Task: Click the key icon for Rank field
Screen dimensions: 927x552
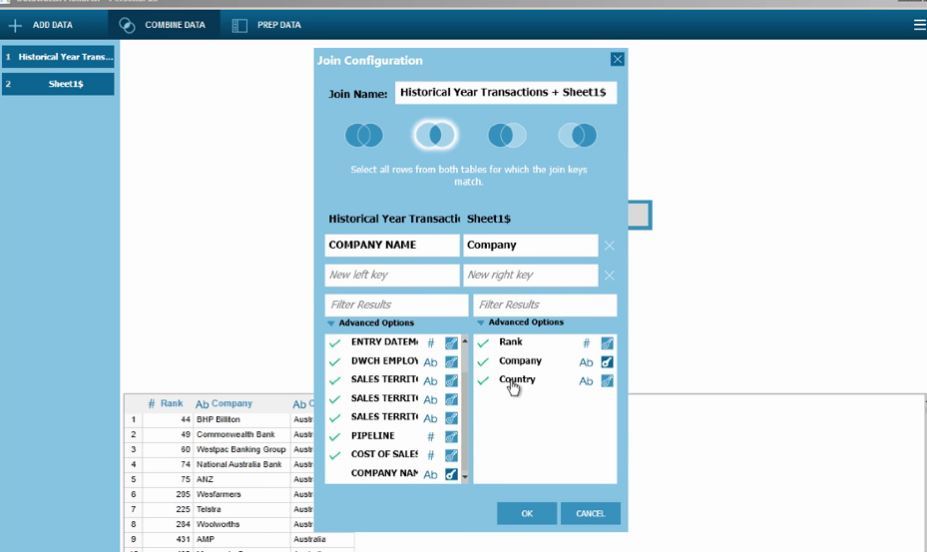Action: coord(607,343)
